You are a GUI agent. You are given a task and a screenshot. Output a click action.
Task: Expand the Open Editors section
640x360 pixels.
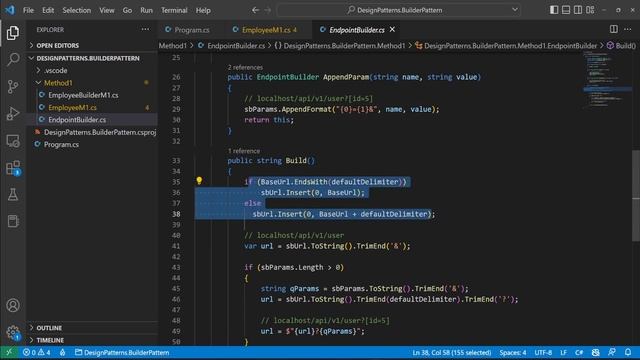click(93, 45)
